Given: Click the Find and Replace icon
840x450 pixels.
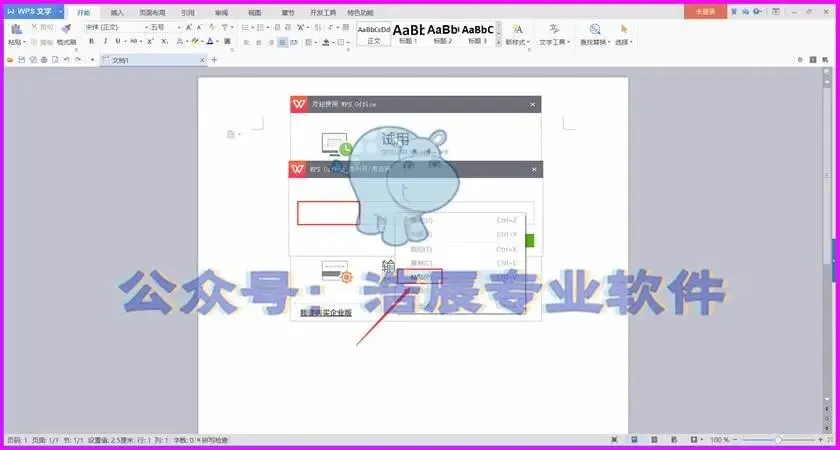Looking at the screenshot, I should point(595,29).
